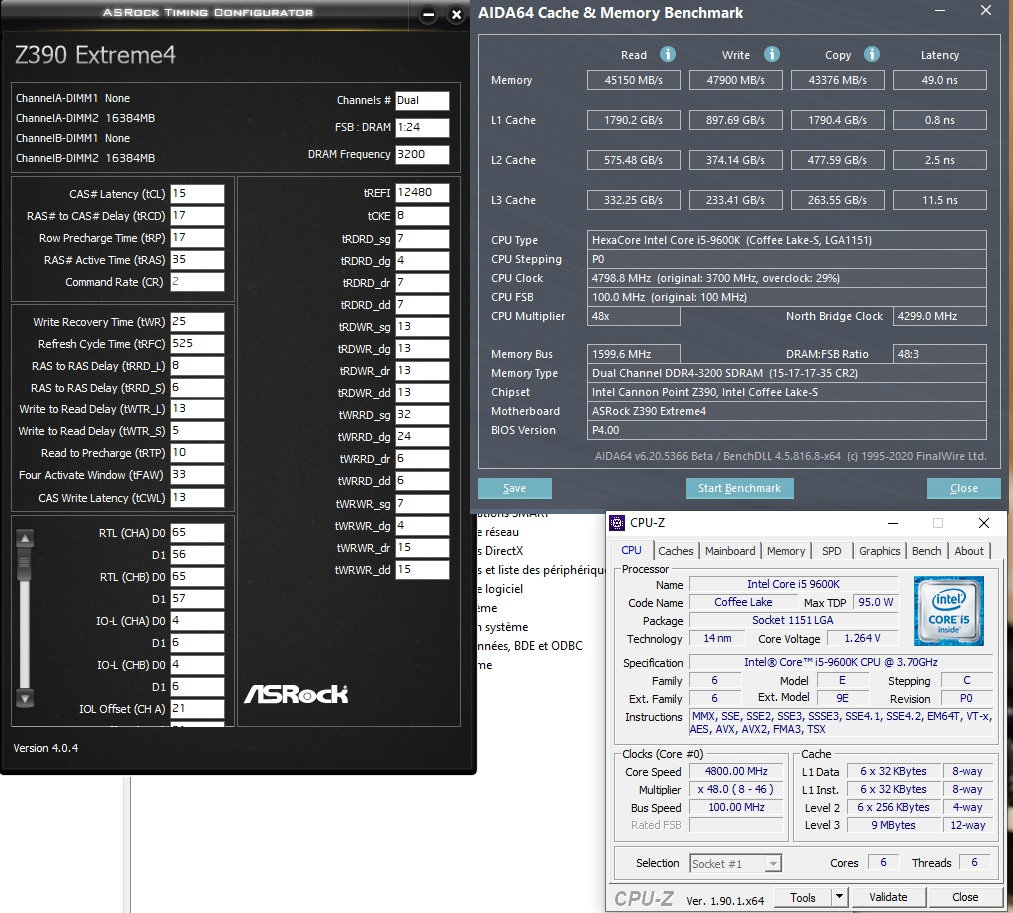Click Save button in AIDA64
The height and width of the screenshot is (913, 1013).
click(x=514, y=488)
